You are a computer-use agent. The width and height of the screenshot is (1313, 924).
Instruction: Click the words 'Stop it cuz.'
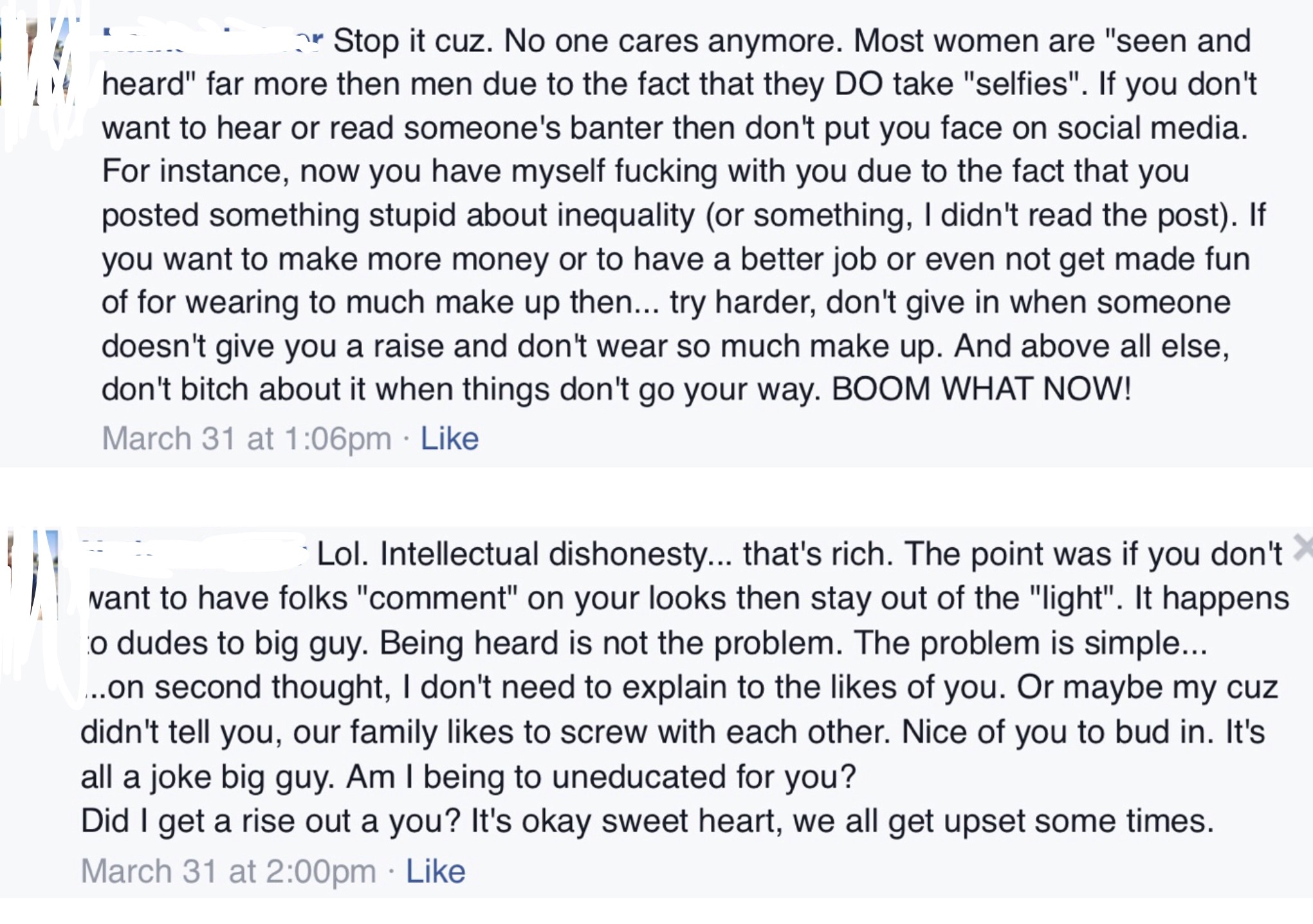[x=413, y=42]
